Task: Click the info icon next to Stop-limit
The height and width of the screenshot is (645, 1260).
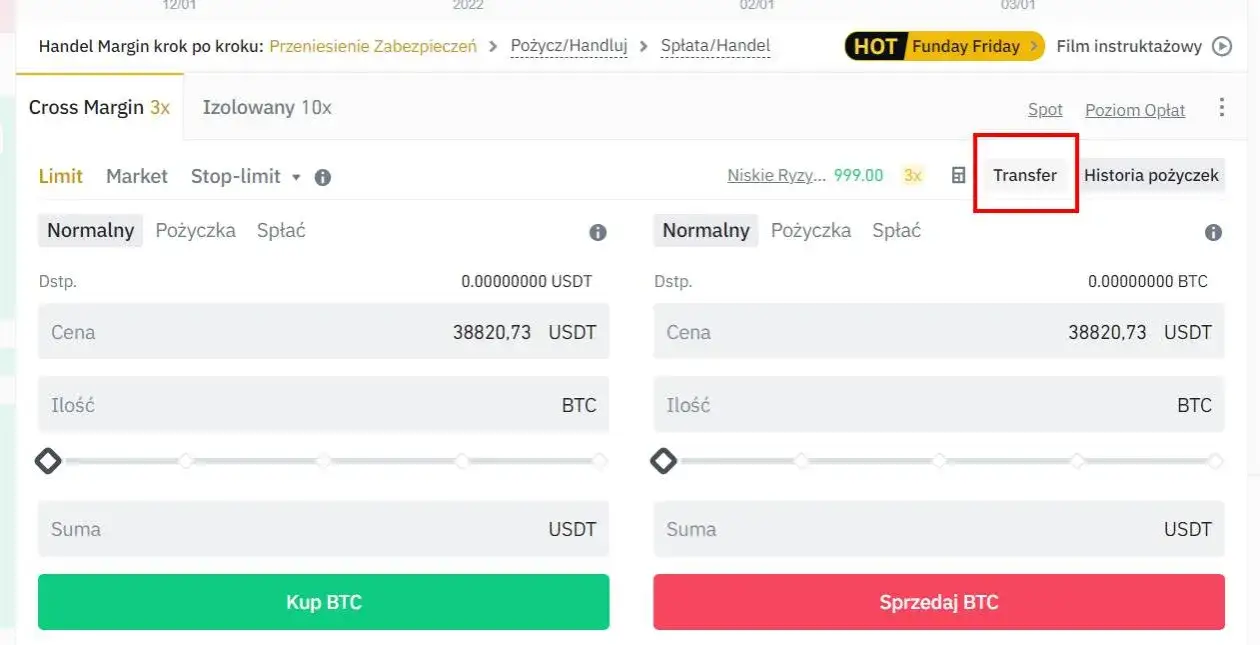Action: coord(322,176)
